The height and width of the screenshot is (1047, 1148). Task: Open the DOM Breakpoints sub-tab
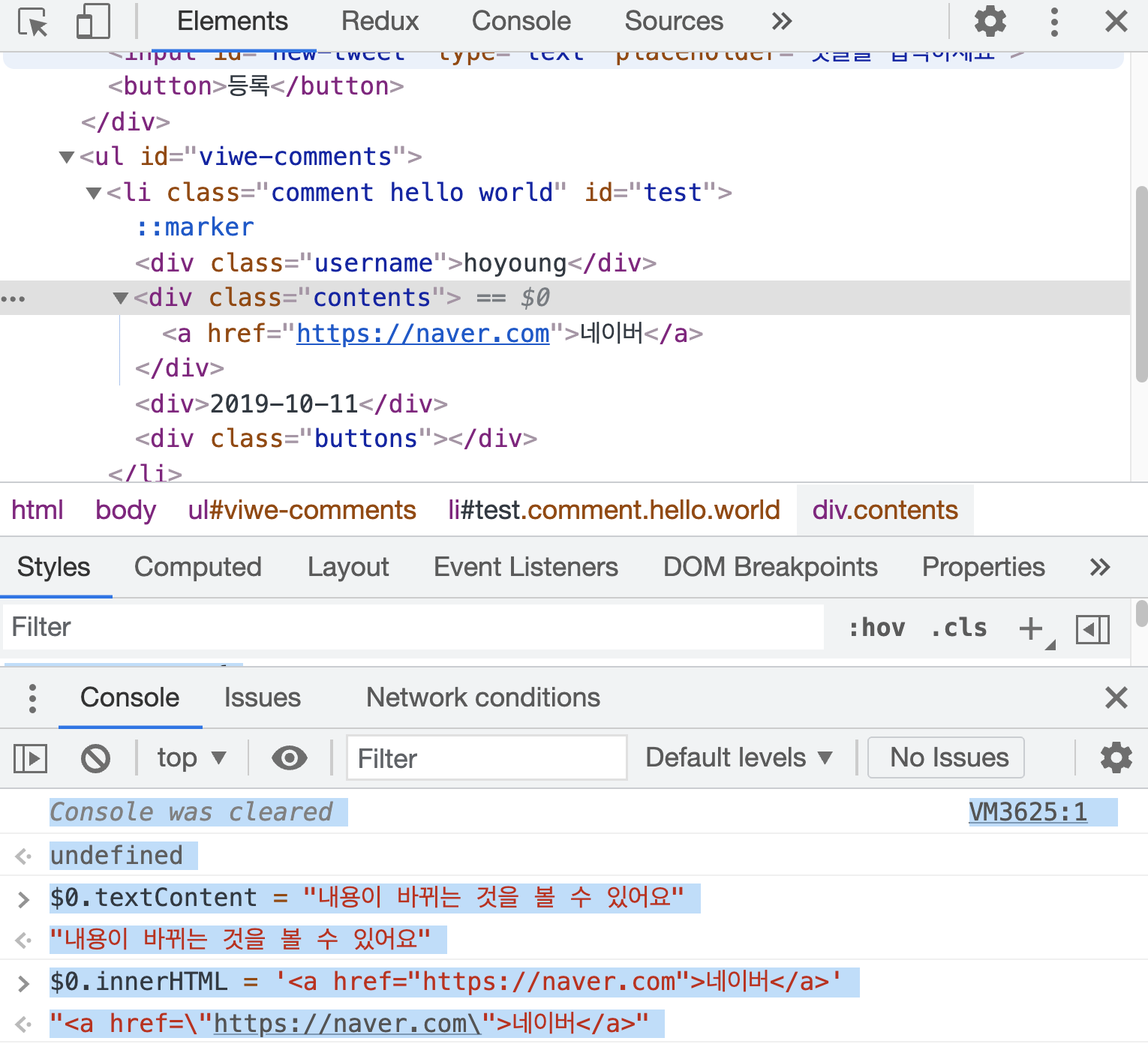[771, 568]
